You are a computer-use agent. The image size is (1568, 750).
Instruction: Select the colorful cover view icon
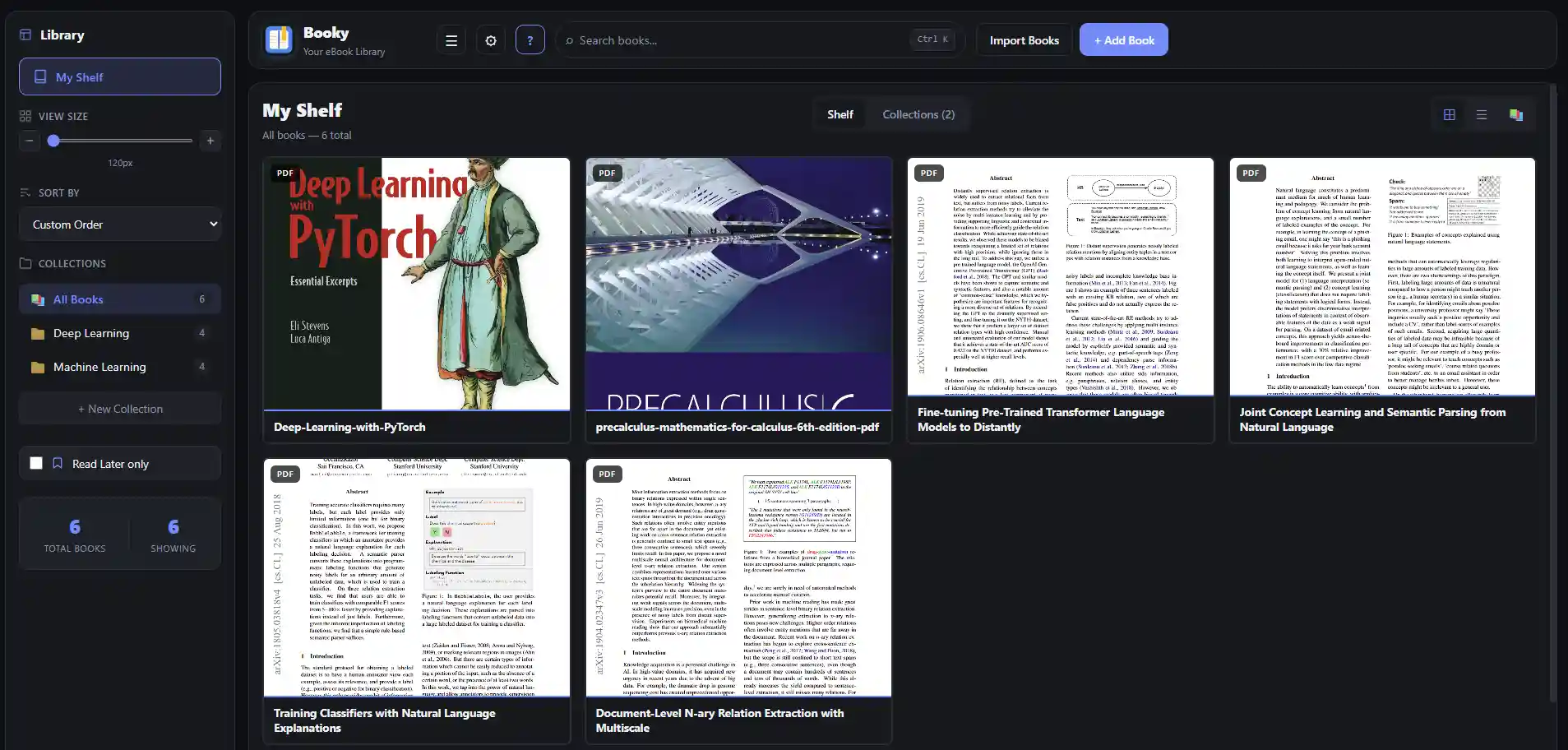[1515, 115]
